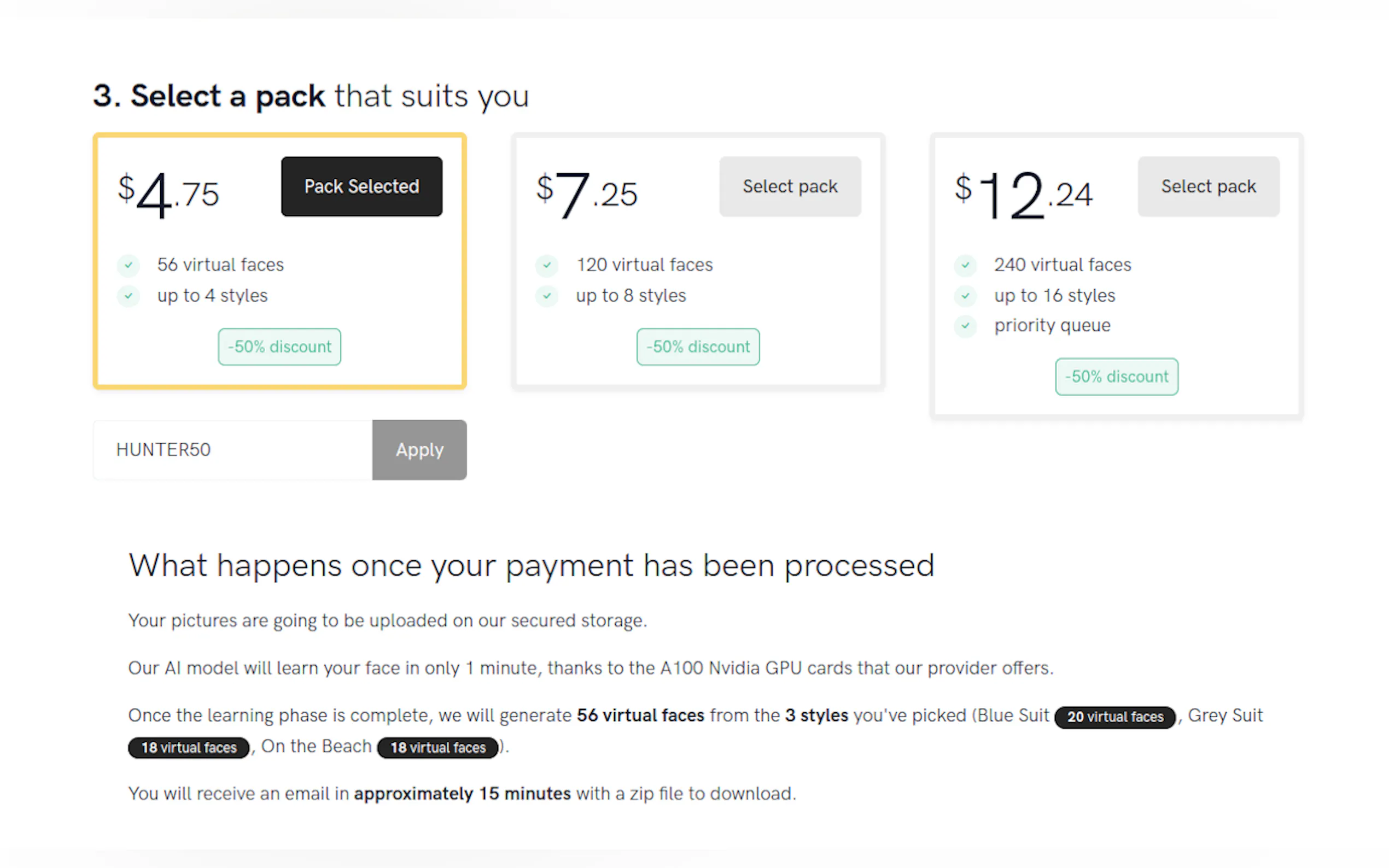Click the -50% discount badge on $4.75 pack
The height and width of the screenshot is (868, 1389).
point(279,347)
